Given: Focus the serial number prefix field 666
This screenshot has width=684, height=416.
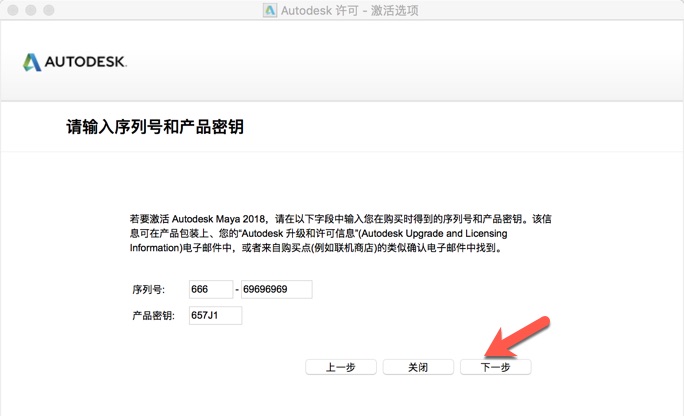Looking at the screenshot, I should coord(211,289).
